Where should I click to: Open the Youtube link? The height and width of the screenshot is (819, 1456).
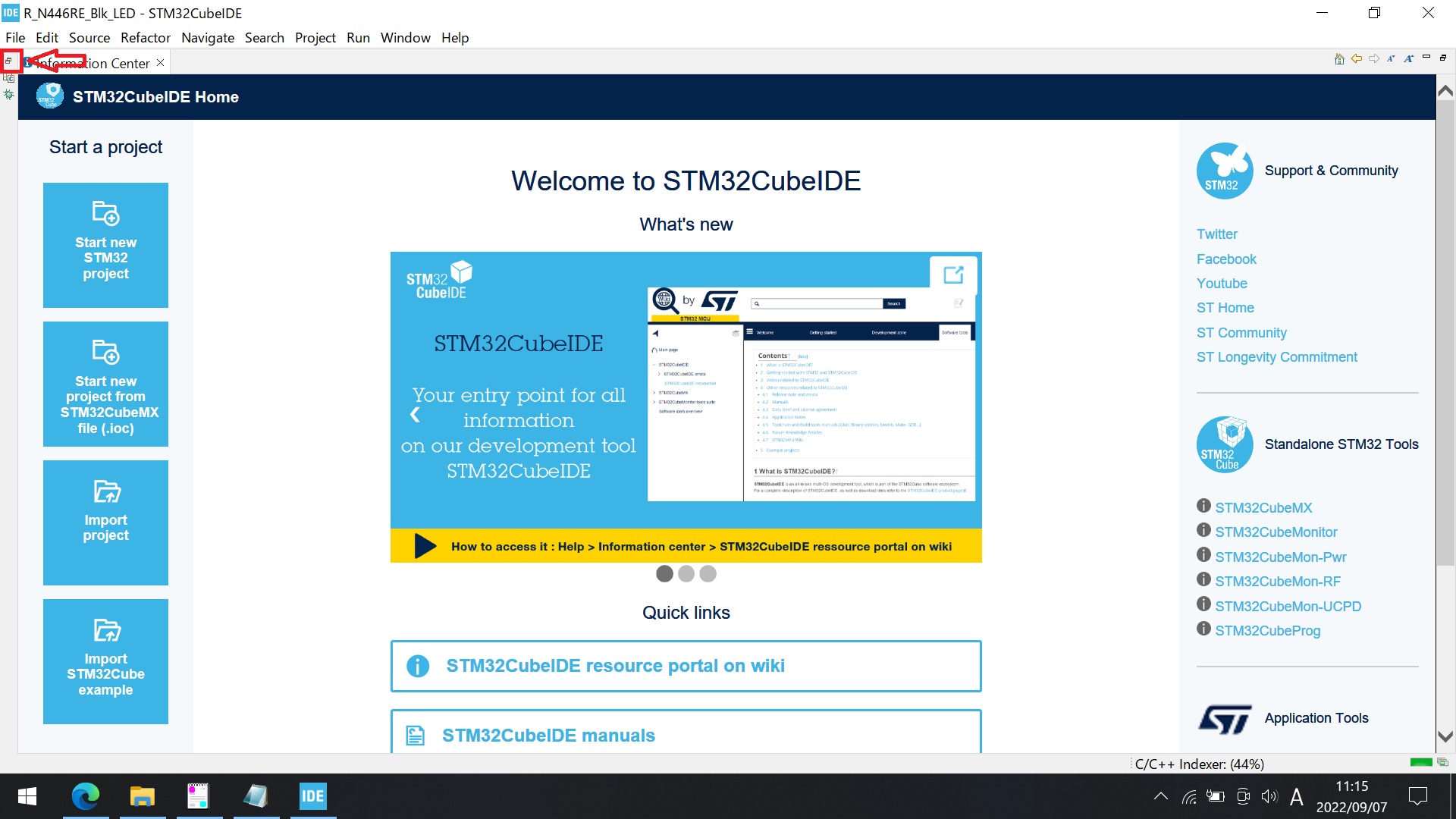click(x=1222, y=284)
